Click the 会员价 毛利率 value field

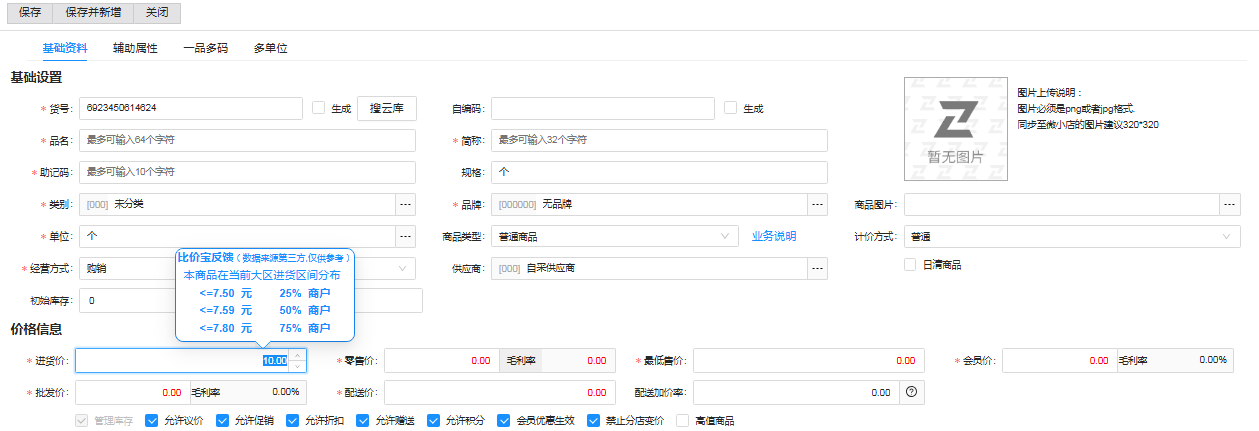click(x=1191, y=360)
